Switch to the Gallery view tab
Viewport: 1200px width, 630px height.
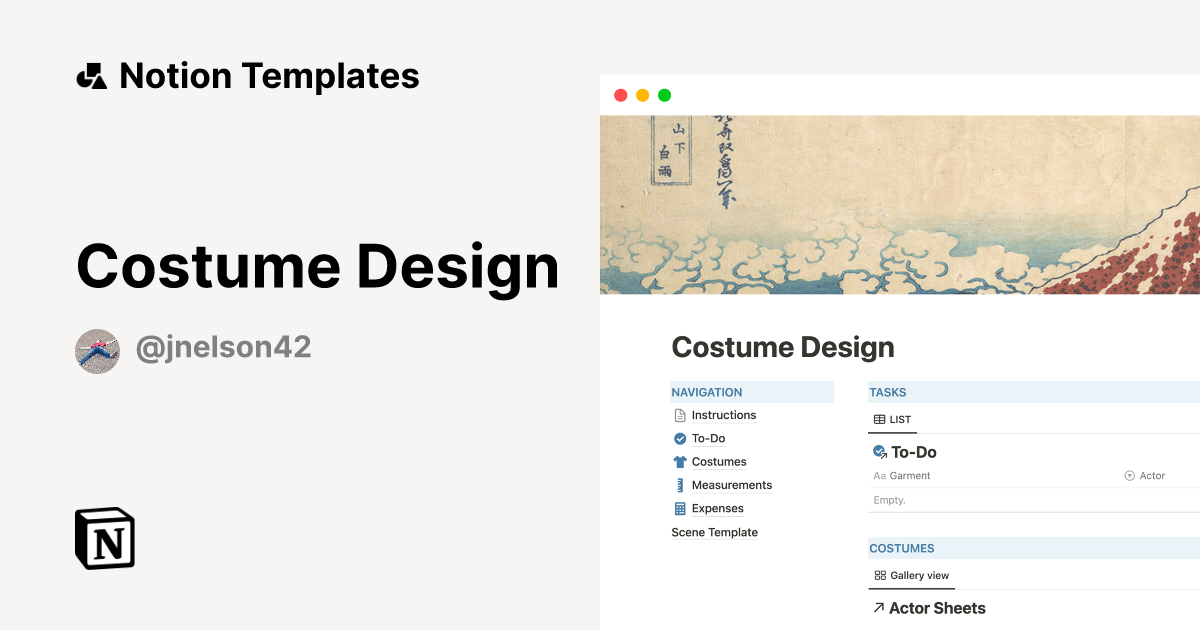coord(911,575)
